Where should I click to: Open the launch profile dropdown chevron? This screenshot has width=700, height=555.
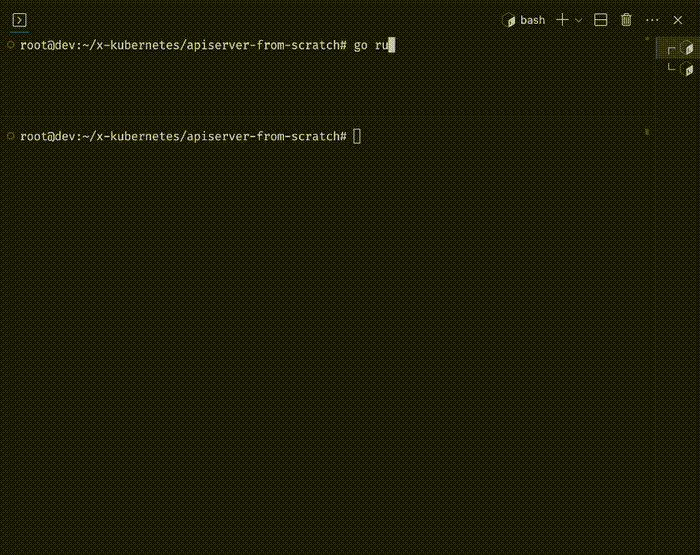click(579, 21)
